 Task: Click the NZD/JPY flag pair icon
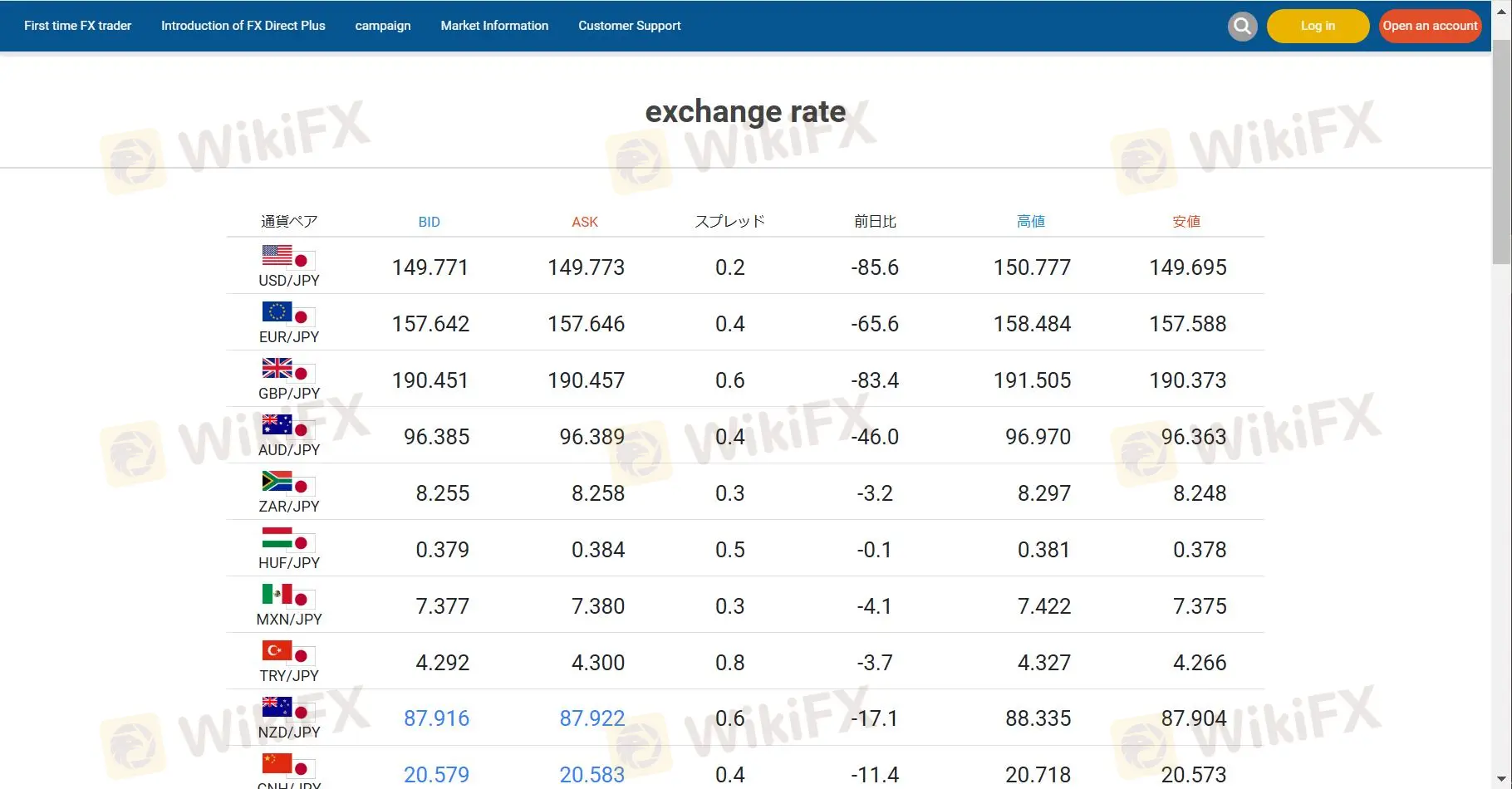click(x=288, y=708)
